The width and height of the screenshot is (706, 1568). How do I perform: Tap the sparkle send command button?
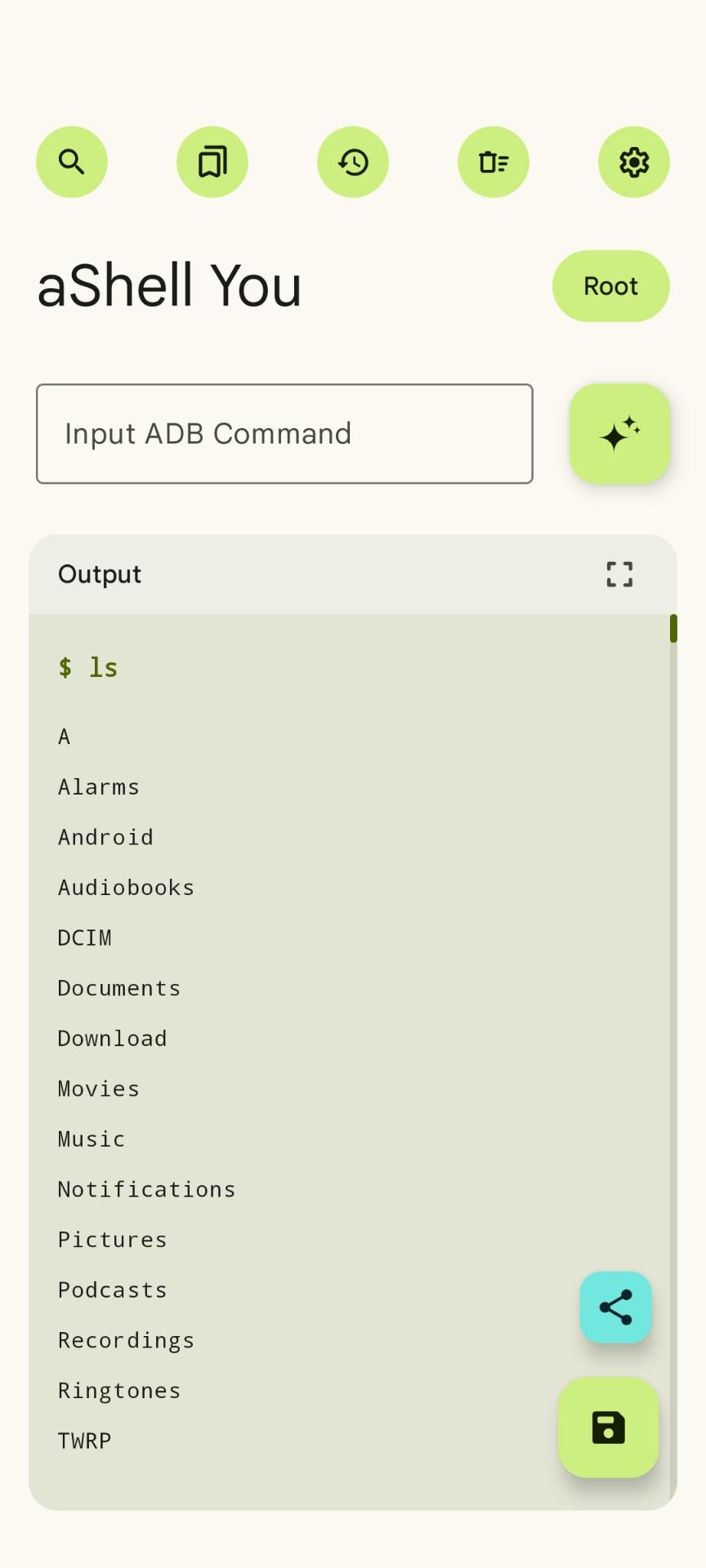[619, 434]
